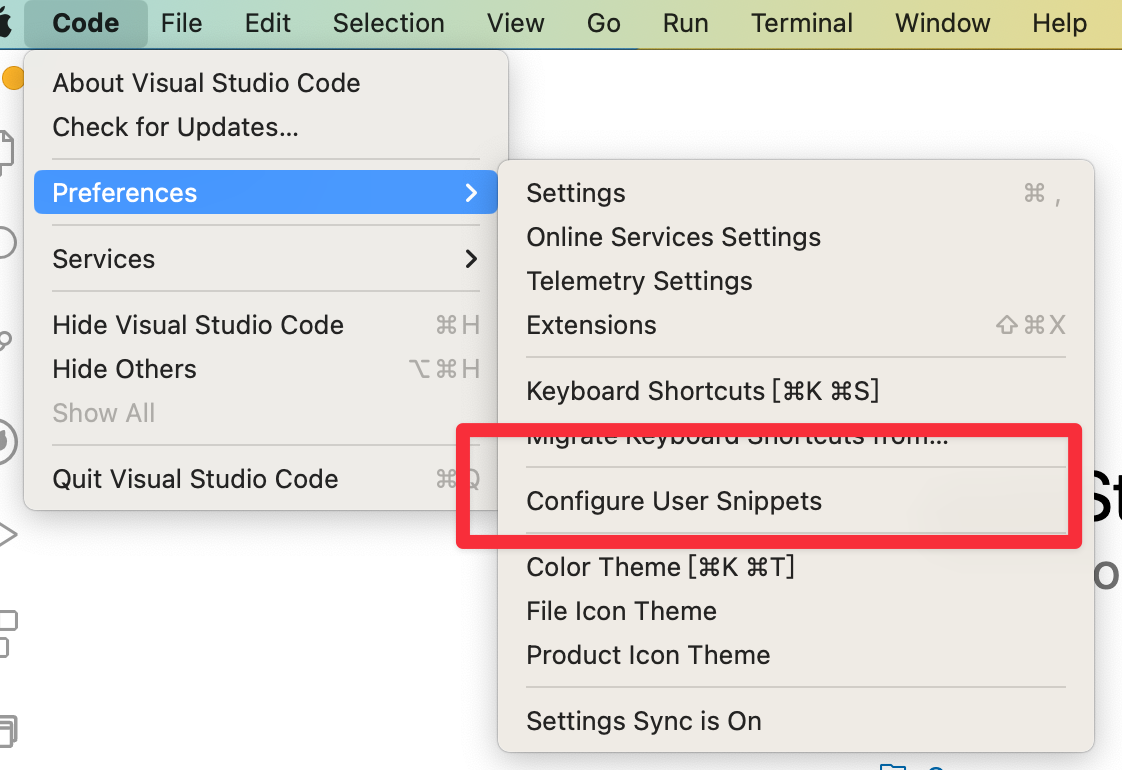Screen dimensions: 1122x770
Task: Toggle the Settings Sync is On entry
Action: pos(644,721)
